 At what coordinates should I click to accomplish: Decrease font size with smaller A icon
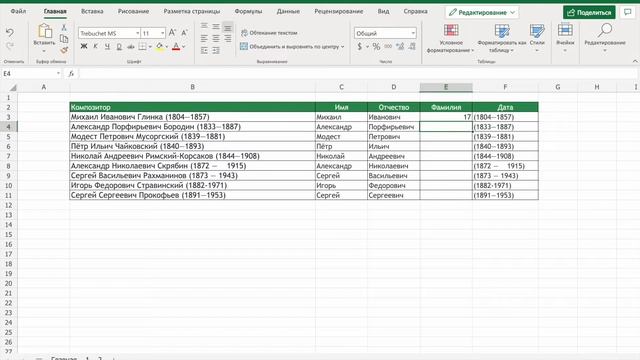click(184, 33)
